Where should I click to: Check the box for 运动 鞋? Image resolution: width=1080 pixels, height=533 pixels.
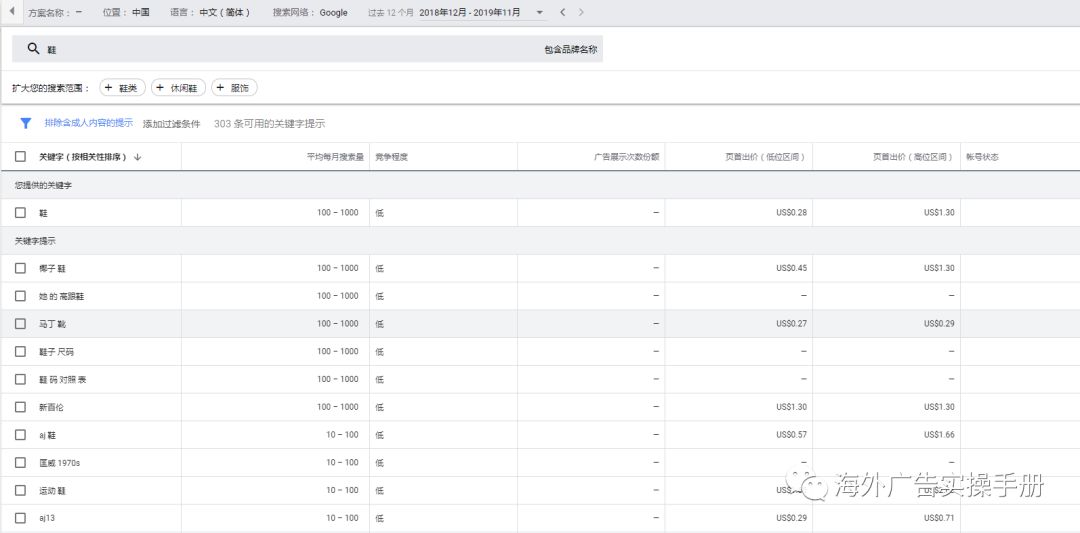point(21,490)
